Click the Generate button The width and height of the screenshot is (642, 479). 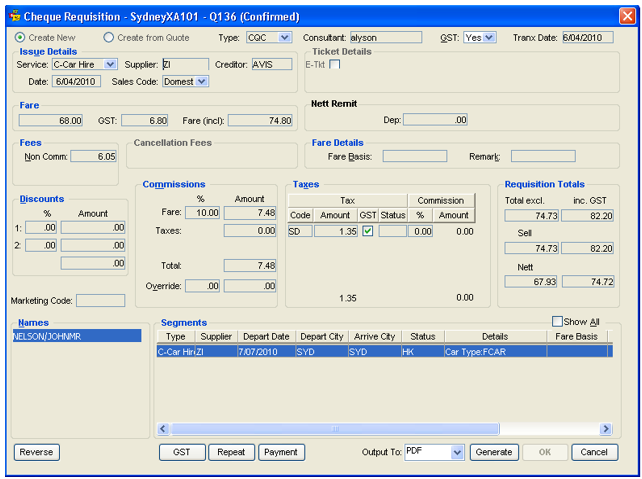494,452
